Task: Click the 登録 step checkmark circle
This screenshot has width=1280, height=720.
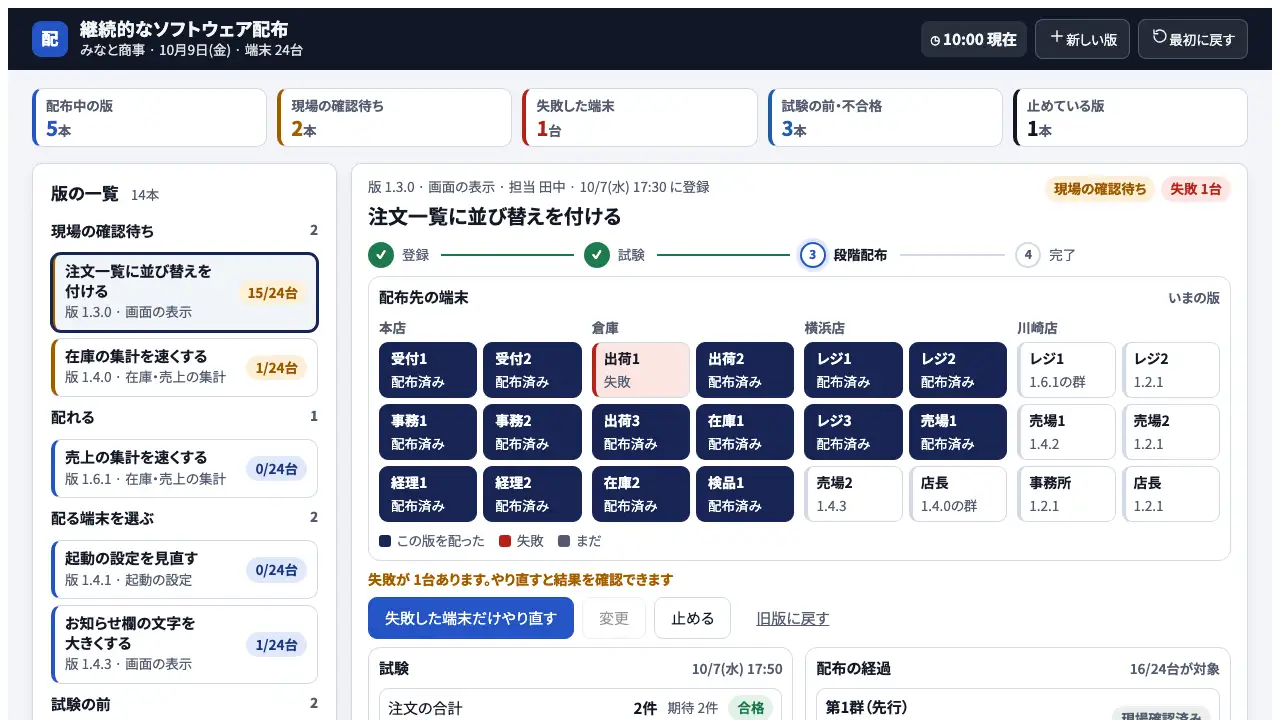Action: pyautogui.click(x=381, y=255)
